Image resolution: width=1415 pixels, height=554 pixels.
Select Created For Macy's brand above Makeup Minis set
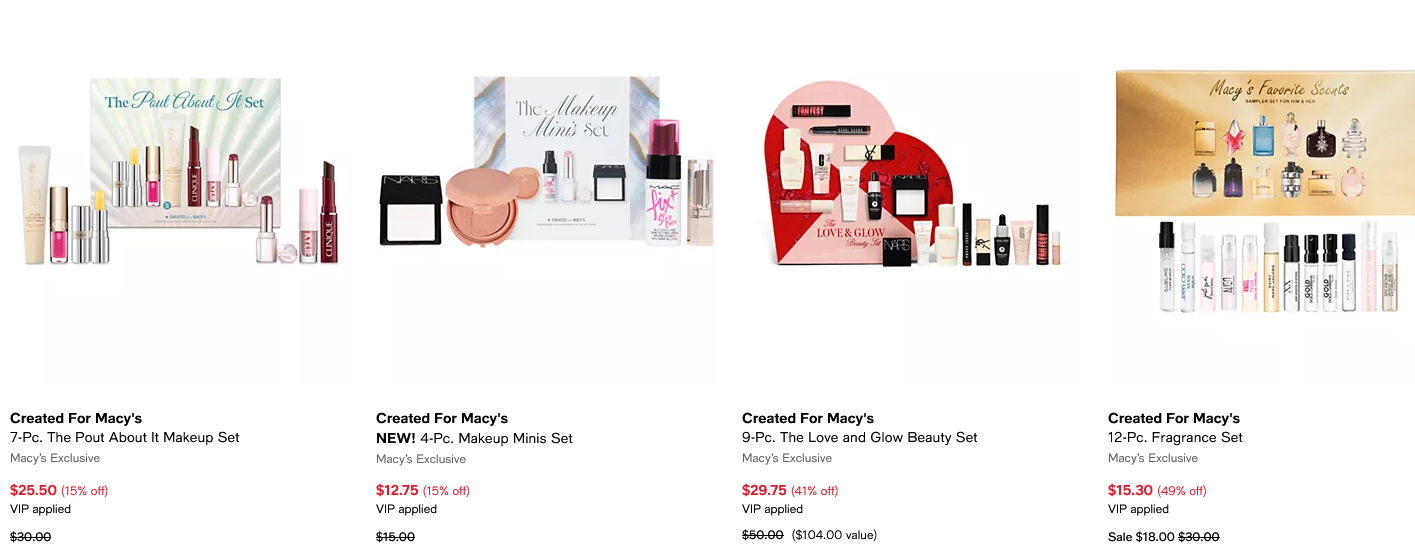tap(442, 418)
